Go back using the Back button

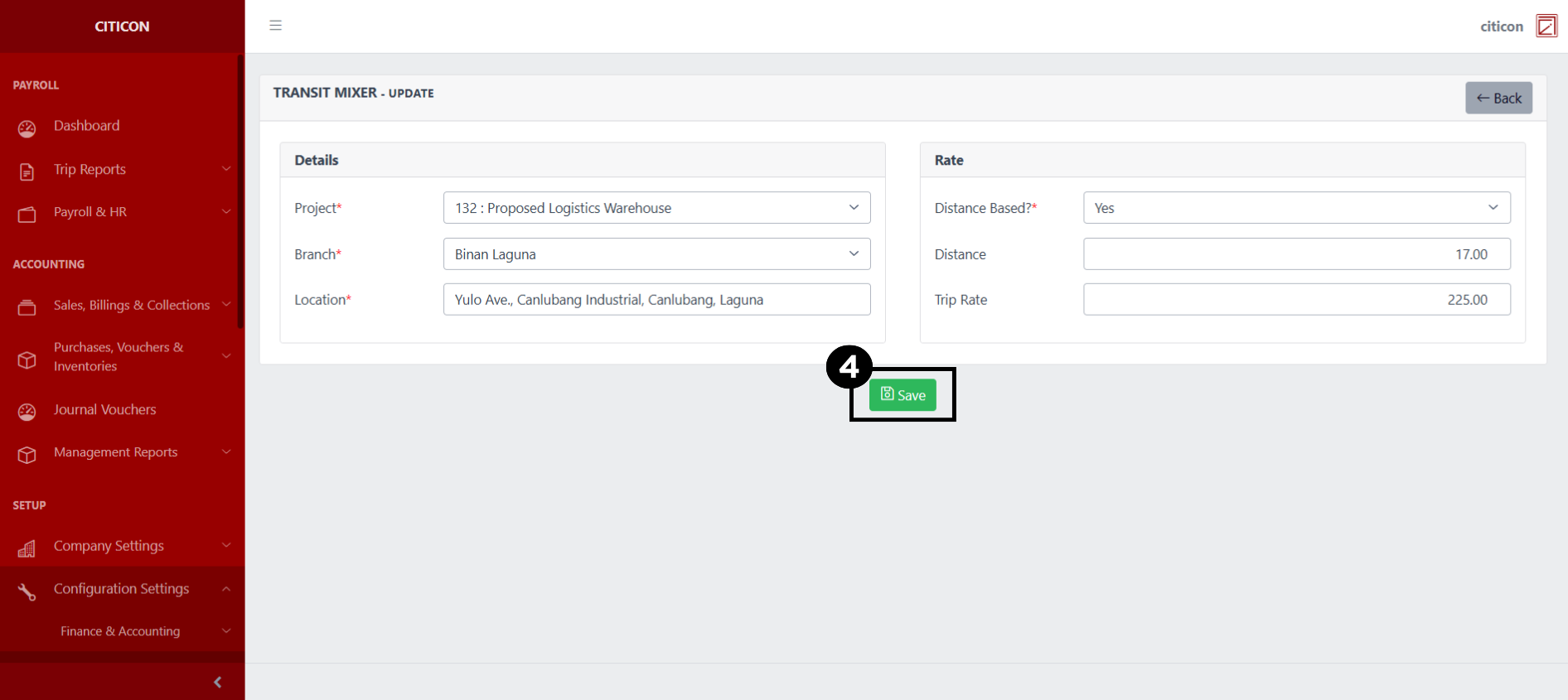(x=1498, y=98)
